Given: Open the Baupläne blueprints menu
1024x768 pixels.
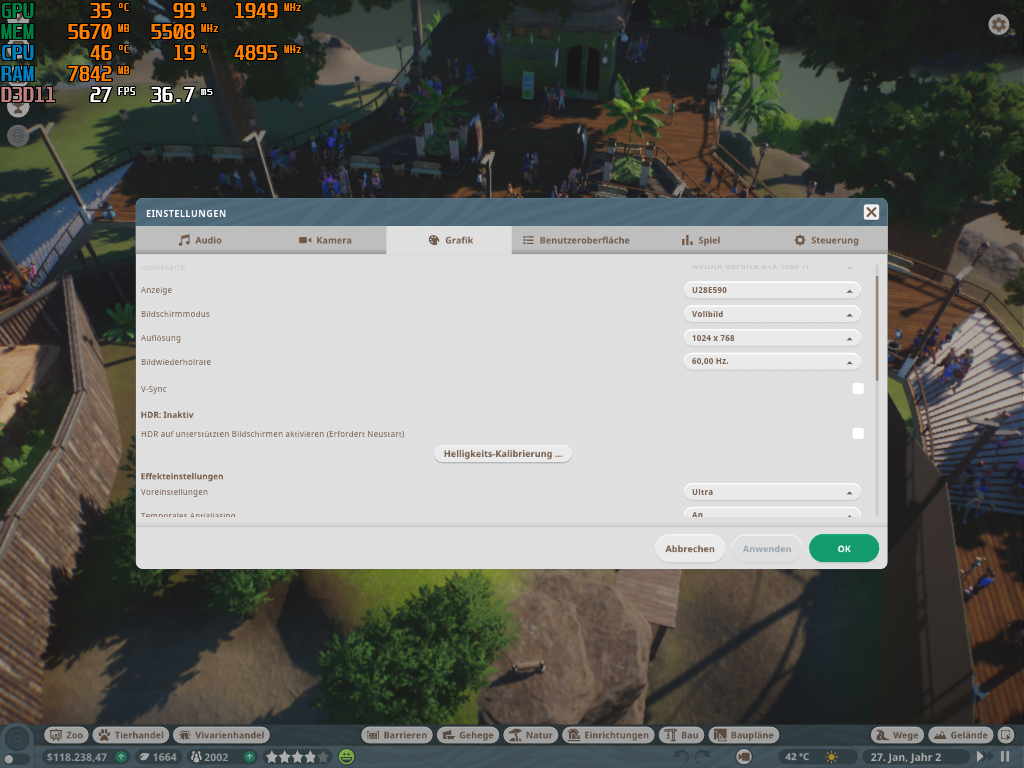Looking at the screenshot, I should [x=744, y=735].
